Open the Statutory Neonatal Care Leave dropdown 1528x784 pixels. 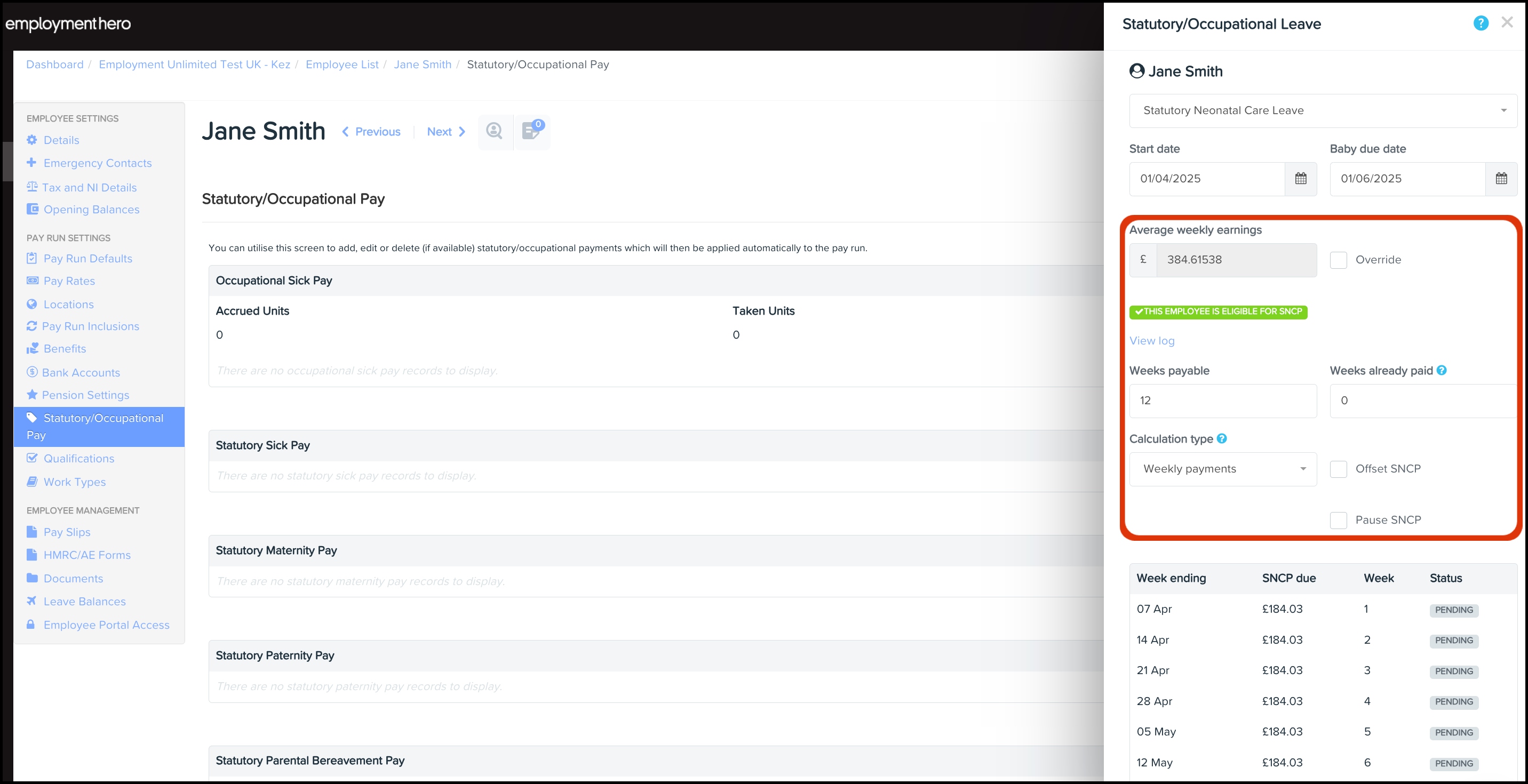pos(1323,110)
